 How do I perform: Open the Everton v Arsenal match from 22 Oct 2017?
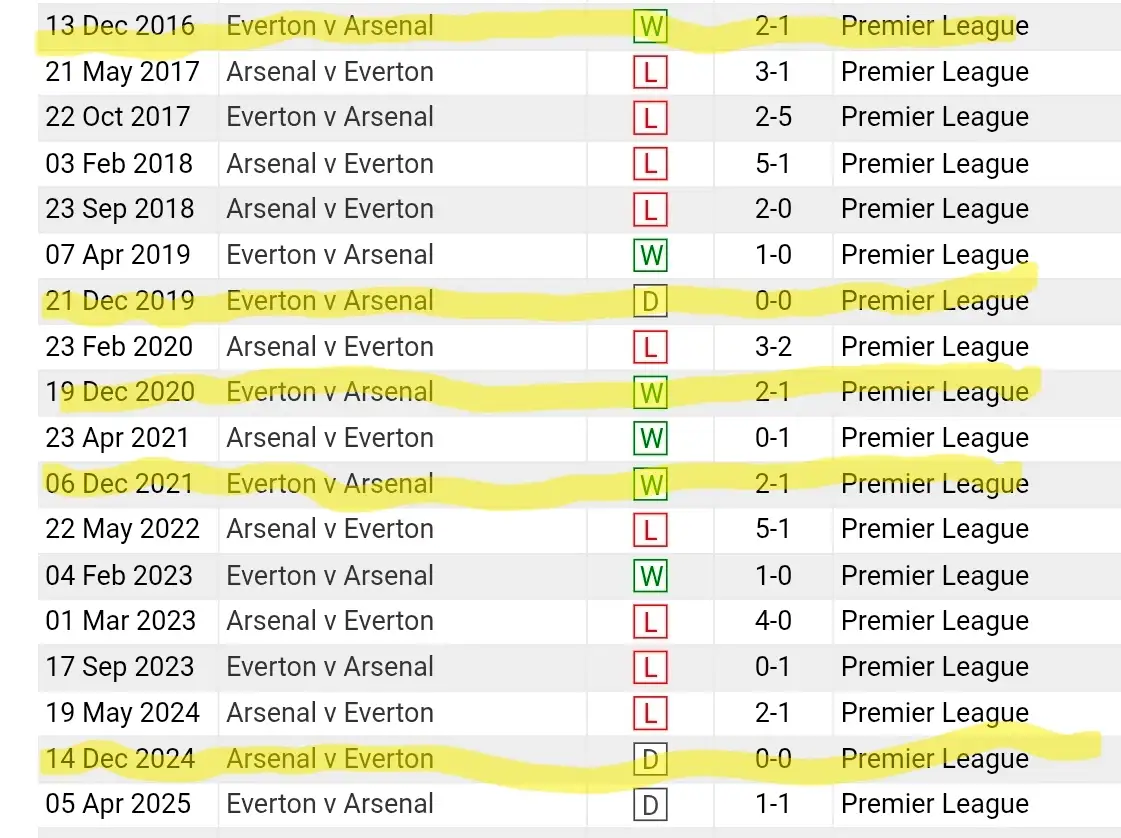coord(330,117)
